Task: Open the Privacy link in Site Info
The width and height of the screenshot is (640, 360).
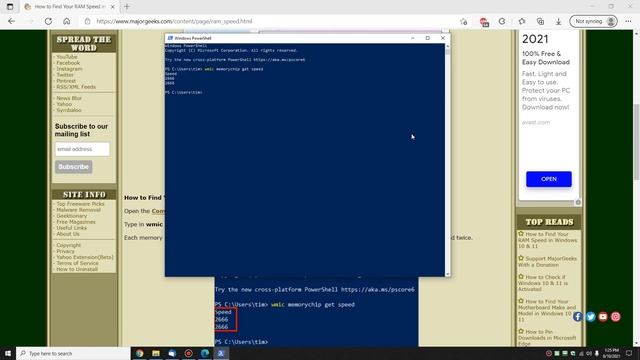Action: [66, 251]
